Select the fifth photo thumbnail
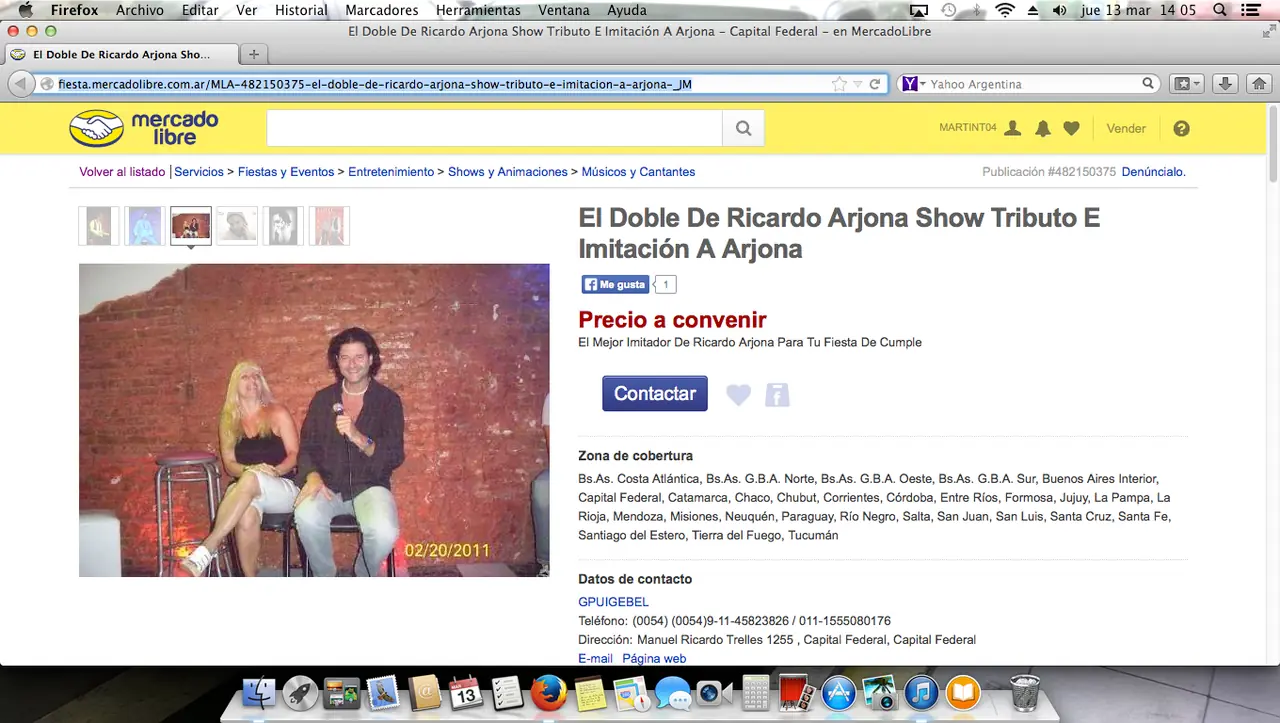The image size is (1280, 723). tap(283, 226)
